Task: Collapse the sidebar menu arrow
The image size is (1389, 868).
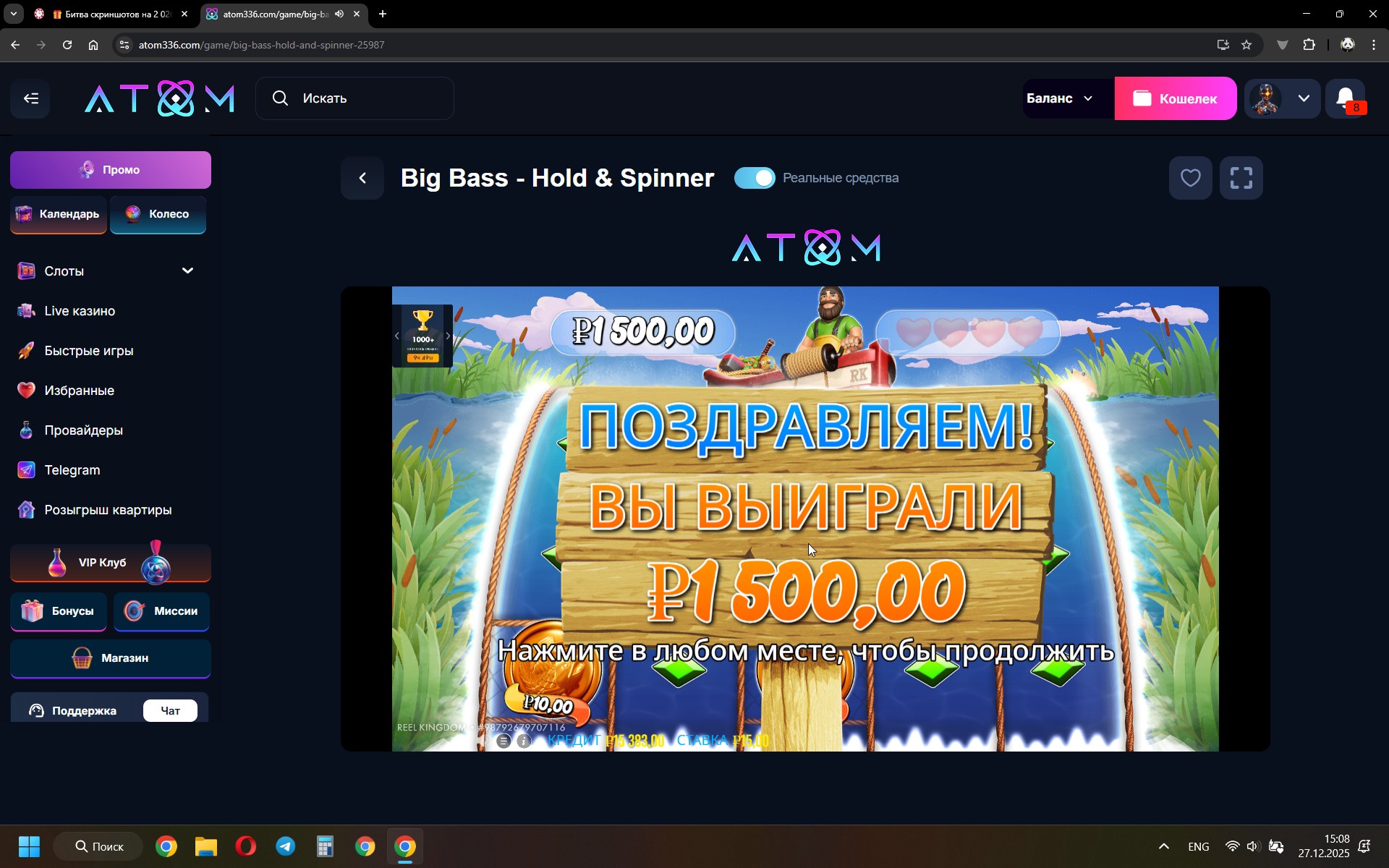Action: [x=30, y=98]
